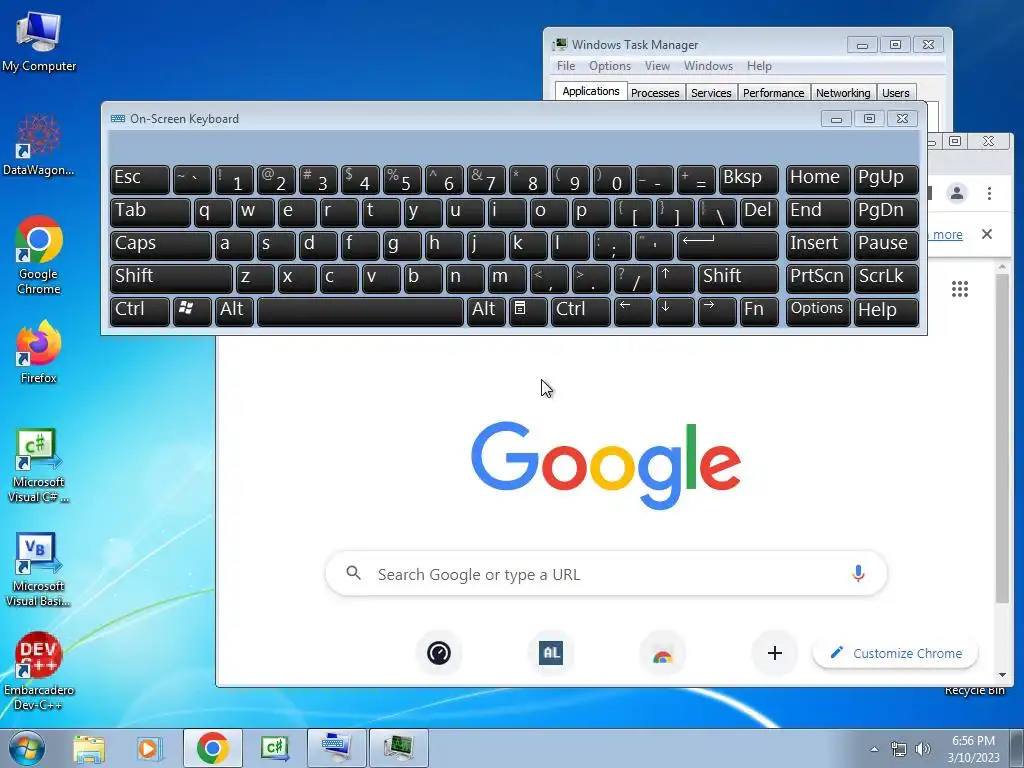Open Task Manager Options menu
The height and width of the screenshot is (768, 1024).
[609, 66]
